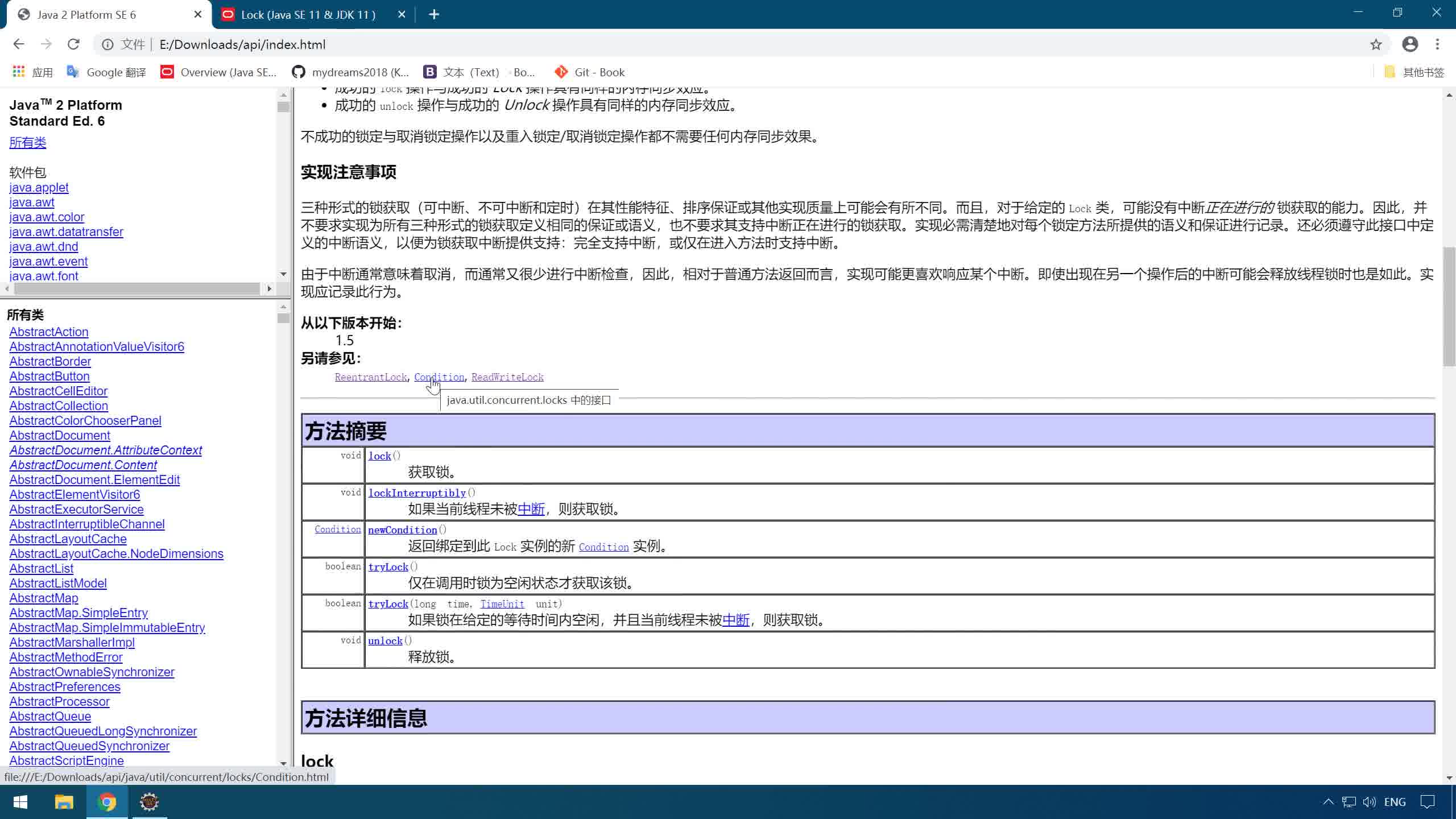View site info icon in the address bar

[x=107, y=44]
